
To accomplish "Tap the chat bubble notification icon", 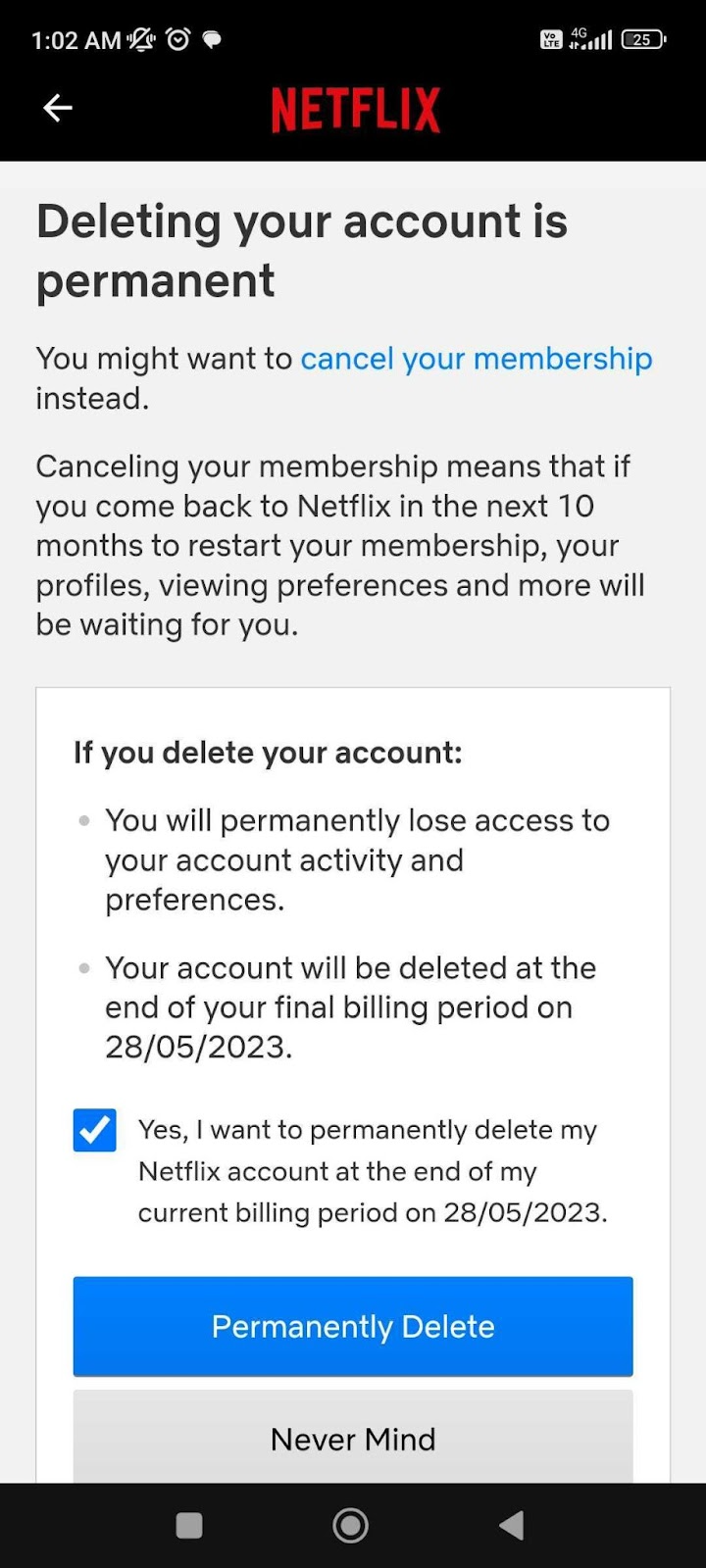I will click(212, 39).
